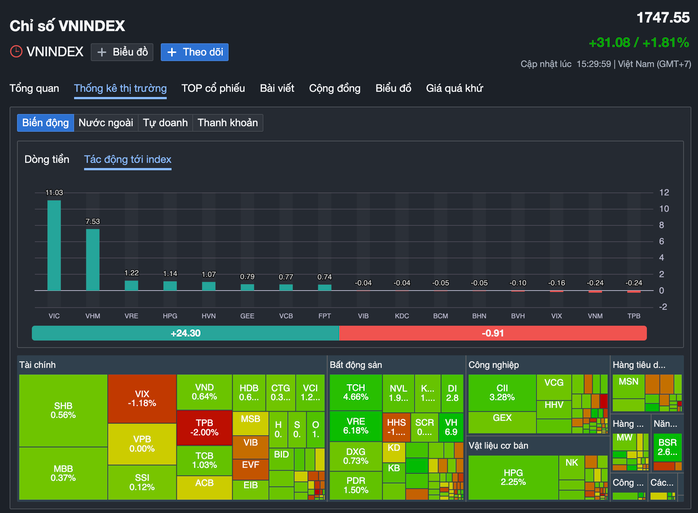Click the red -0.91 summary bar segment
Image resolution: width=698 pixels, height=513 pixels.
pos(493,333)
